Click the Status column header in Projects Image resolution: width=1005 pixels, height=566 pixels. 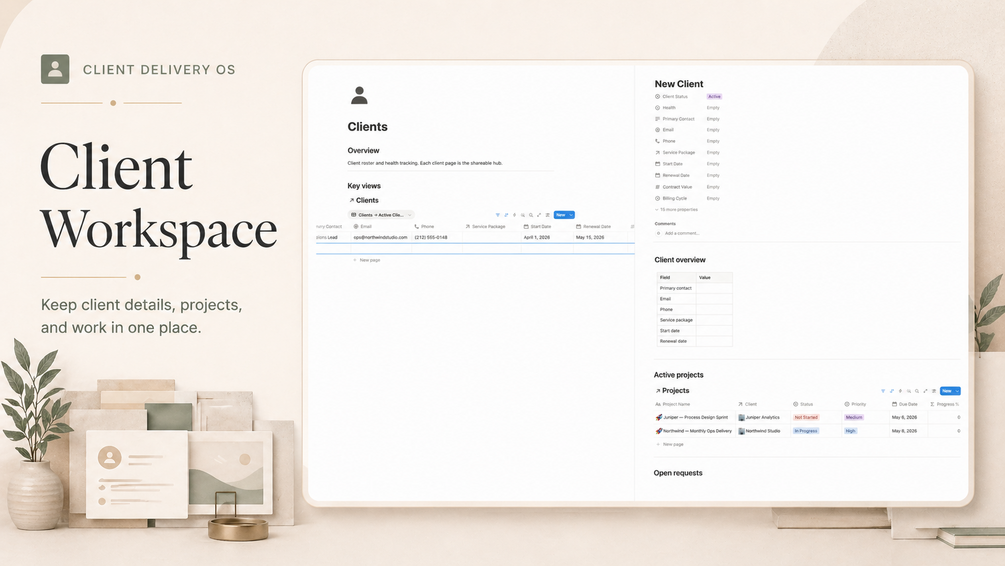coord(802,404)
